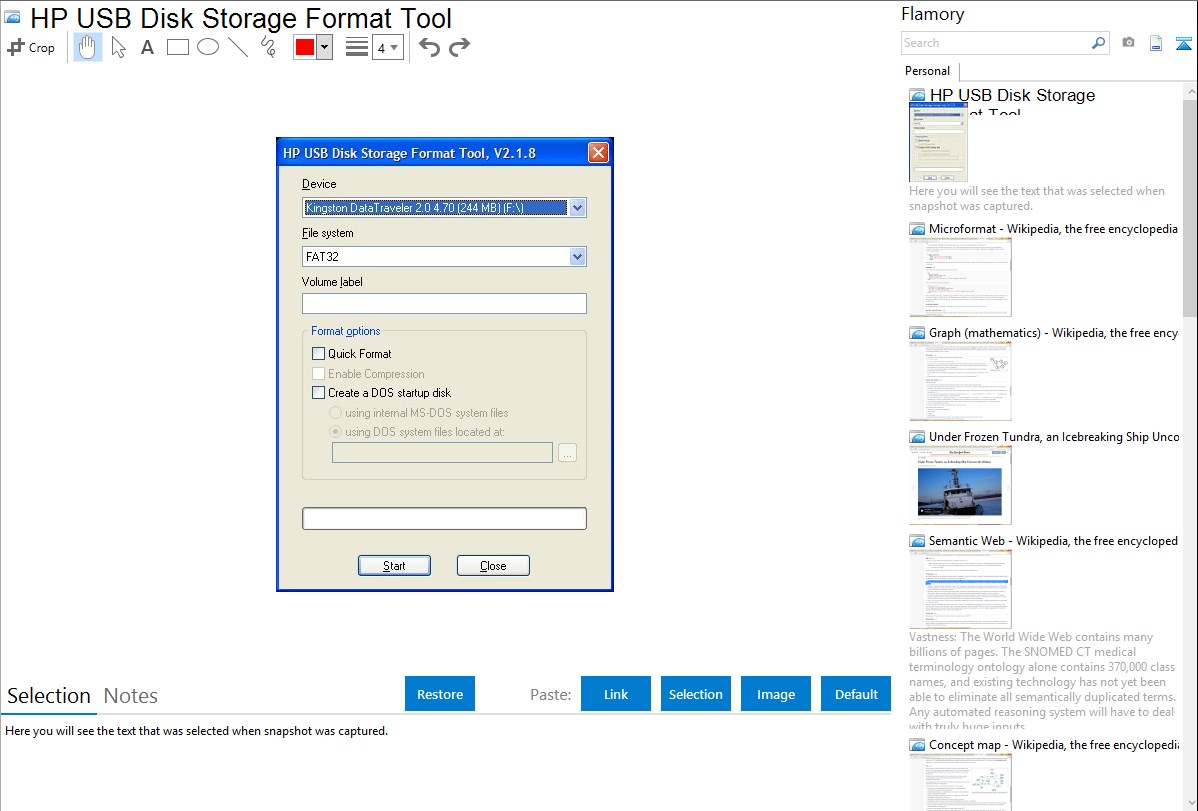Click the undo arrow icon
Screen dimensions: 1198x811
[x=429, y=47]
